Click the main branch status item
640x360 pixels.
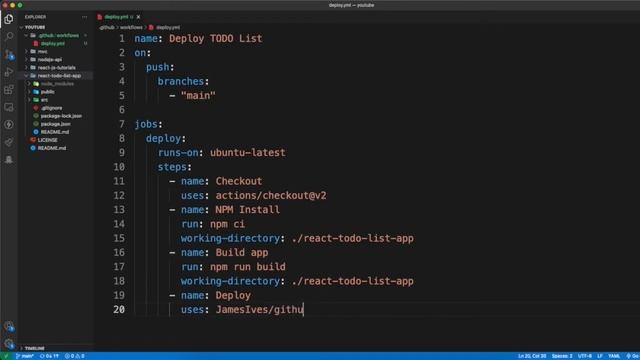pos(24,356)
